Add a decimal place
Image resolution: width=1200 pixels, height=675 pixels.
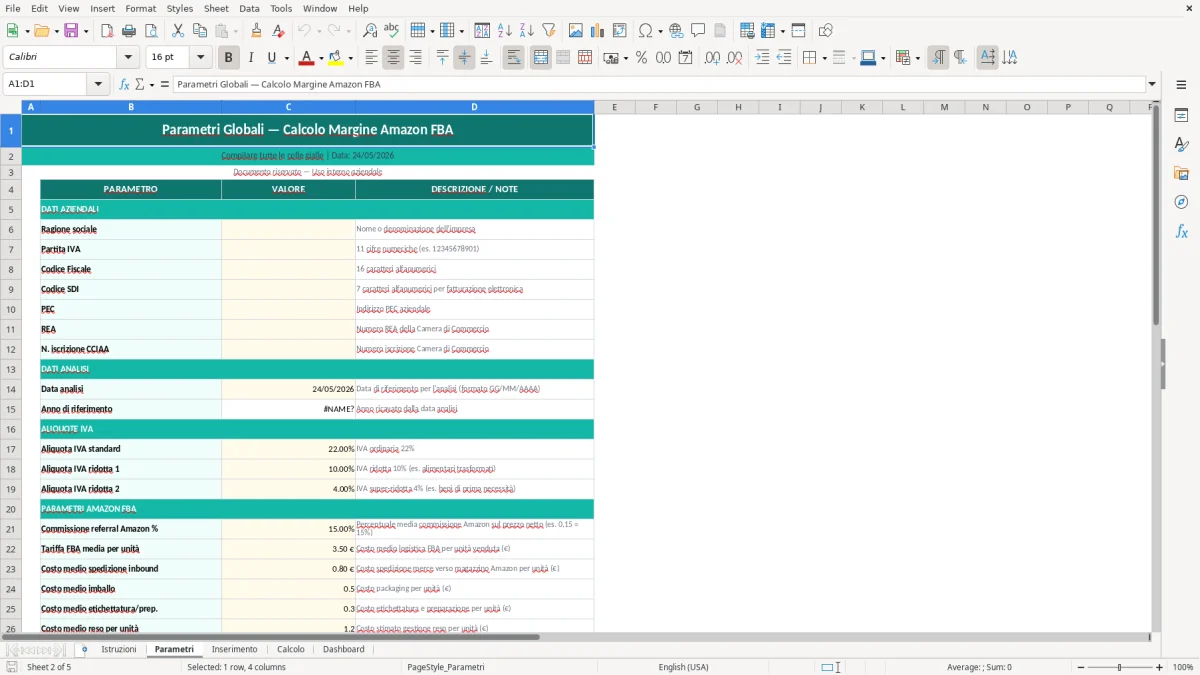click(x=713, y=58)
